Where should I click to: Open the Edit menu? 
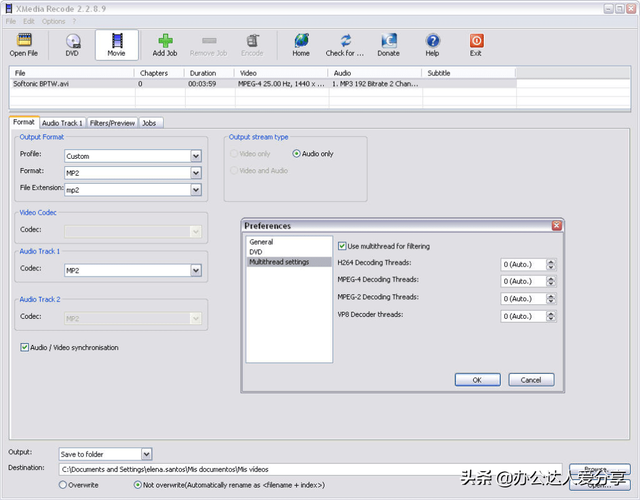29,21
